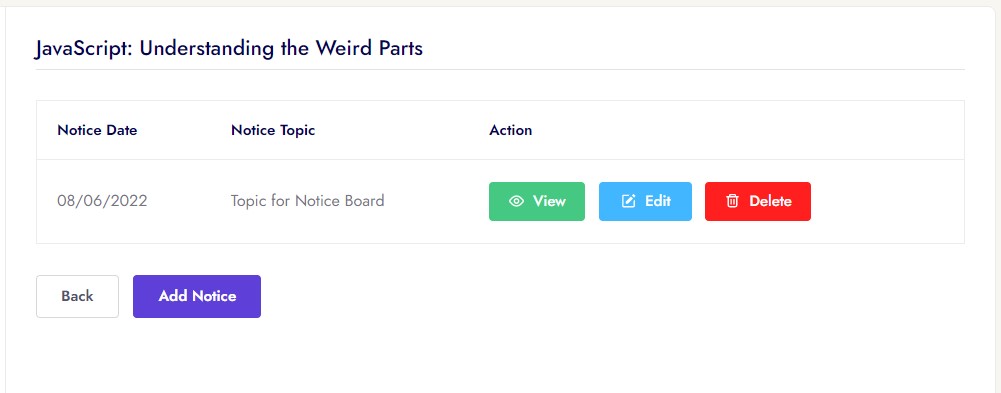Click empty space right of the Delete button
1001x393 pixels.
click(887, 202)
